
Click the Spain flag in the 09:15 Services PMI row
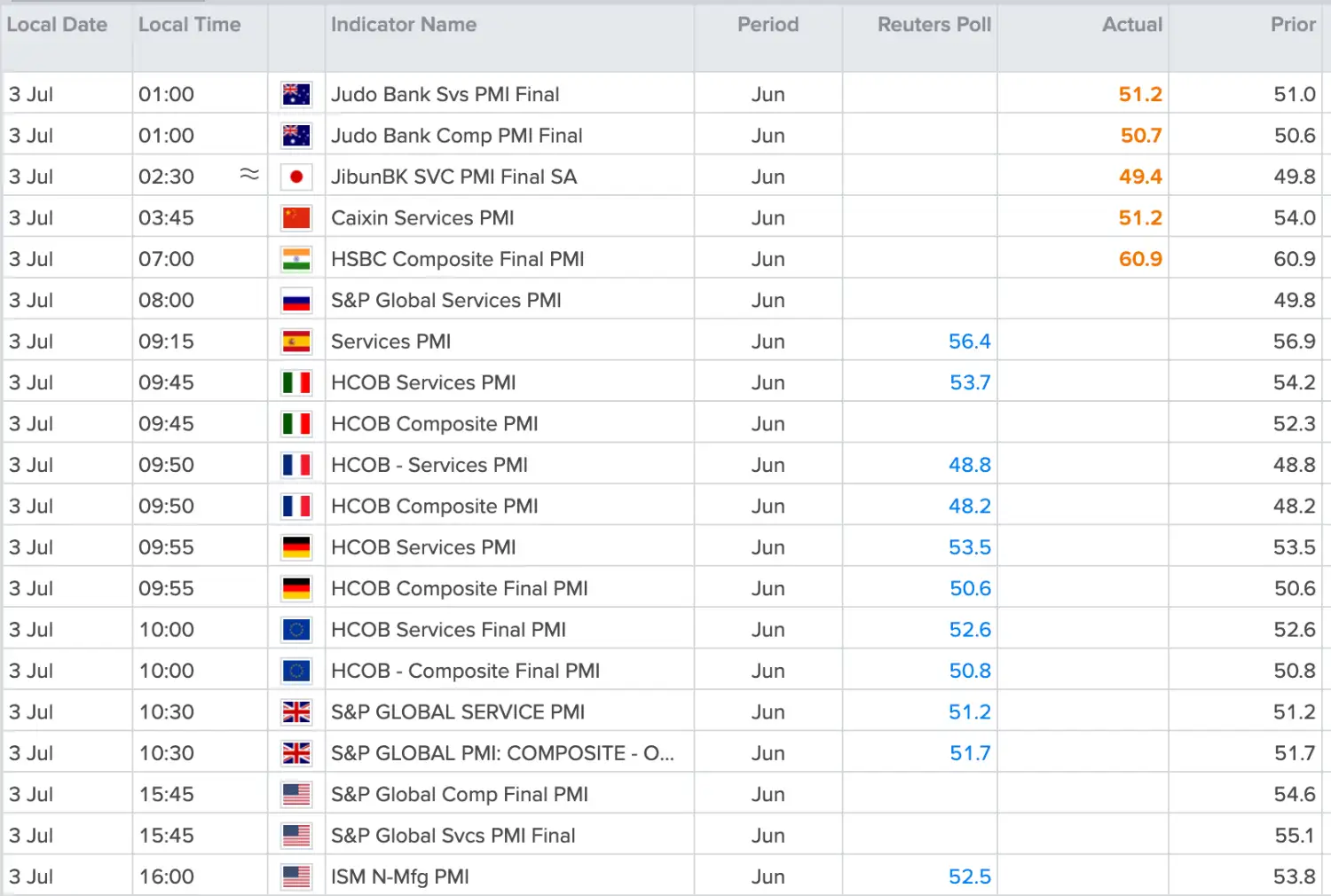[x=296, y=342]
